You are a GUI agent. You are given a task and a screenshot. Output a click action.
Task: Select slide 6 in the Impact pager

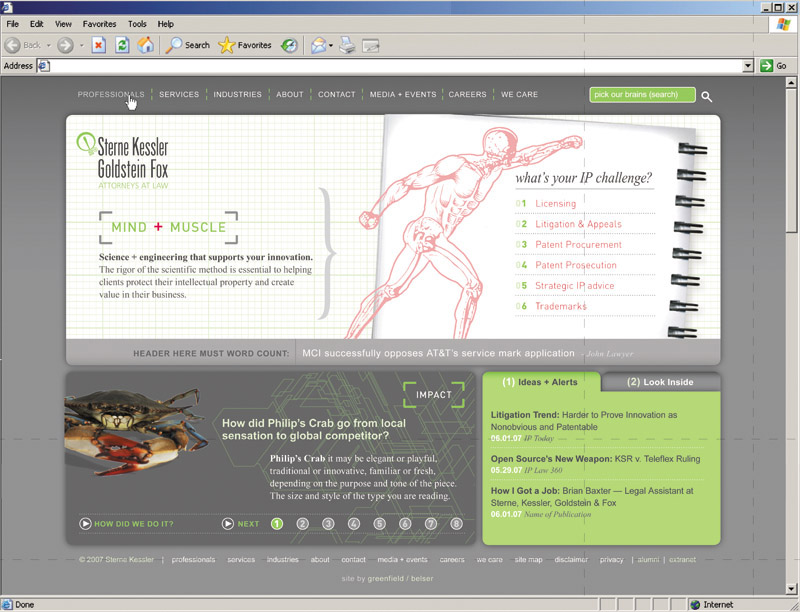[x=405, y=524]
